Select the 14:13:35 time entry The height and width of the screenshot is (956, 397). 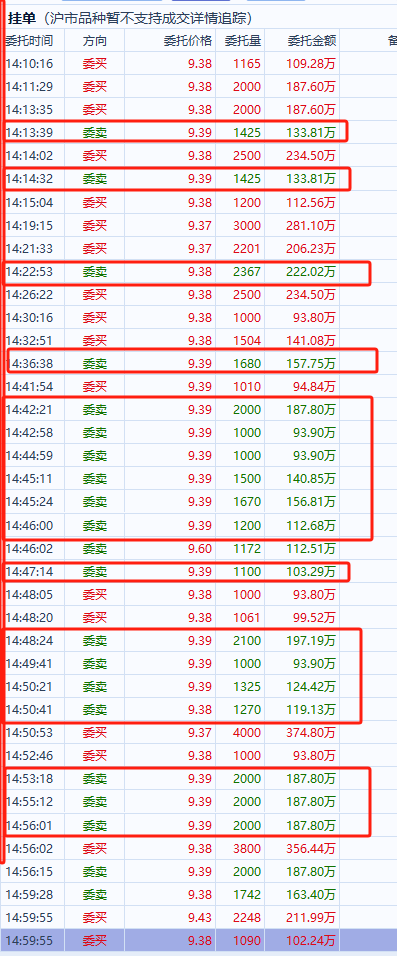tap(29, 110)
